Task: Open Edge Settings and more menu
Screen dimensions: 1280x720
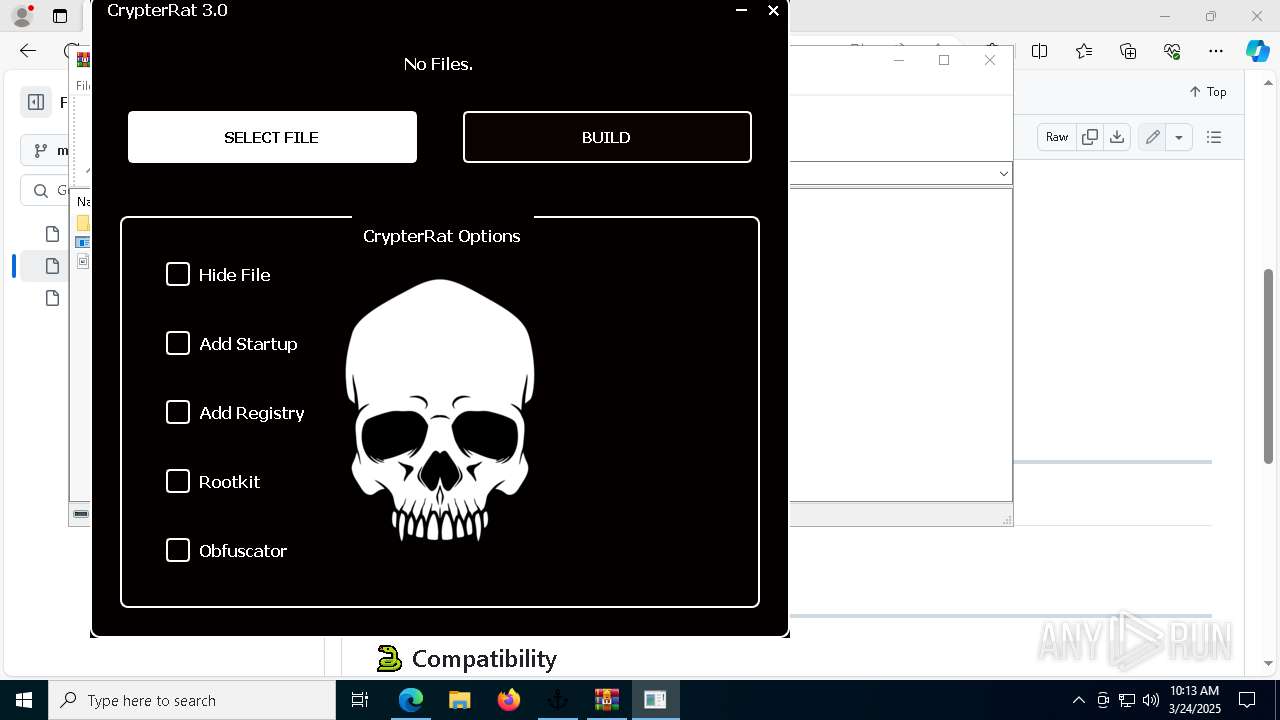Action: point(1216,51)
